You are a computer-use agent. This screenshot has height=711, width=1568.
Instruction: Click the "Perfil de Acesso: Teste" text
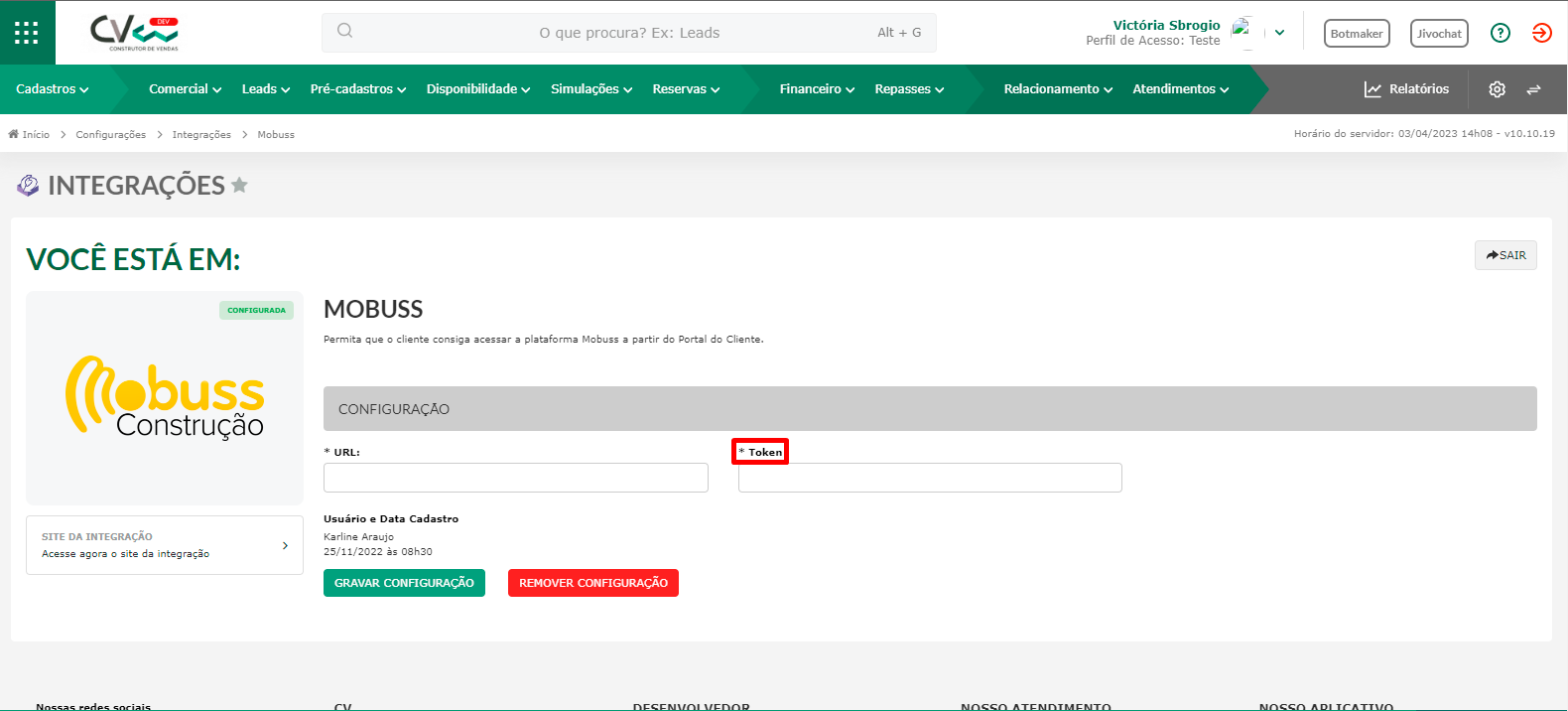coord(1153,41)
